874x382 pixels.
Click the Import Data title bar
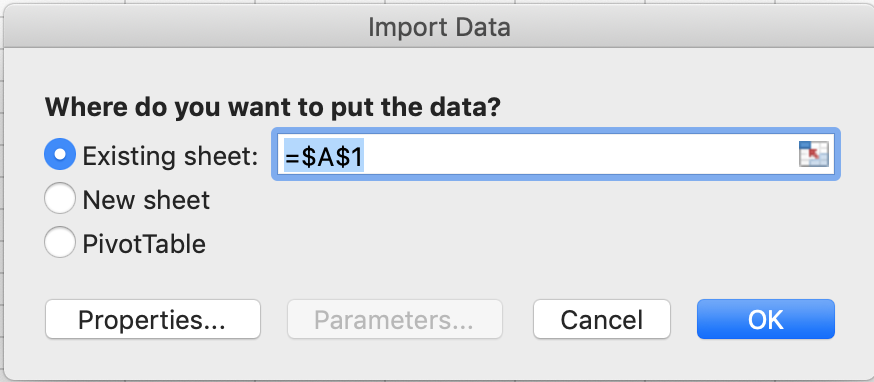coord(439,27)
